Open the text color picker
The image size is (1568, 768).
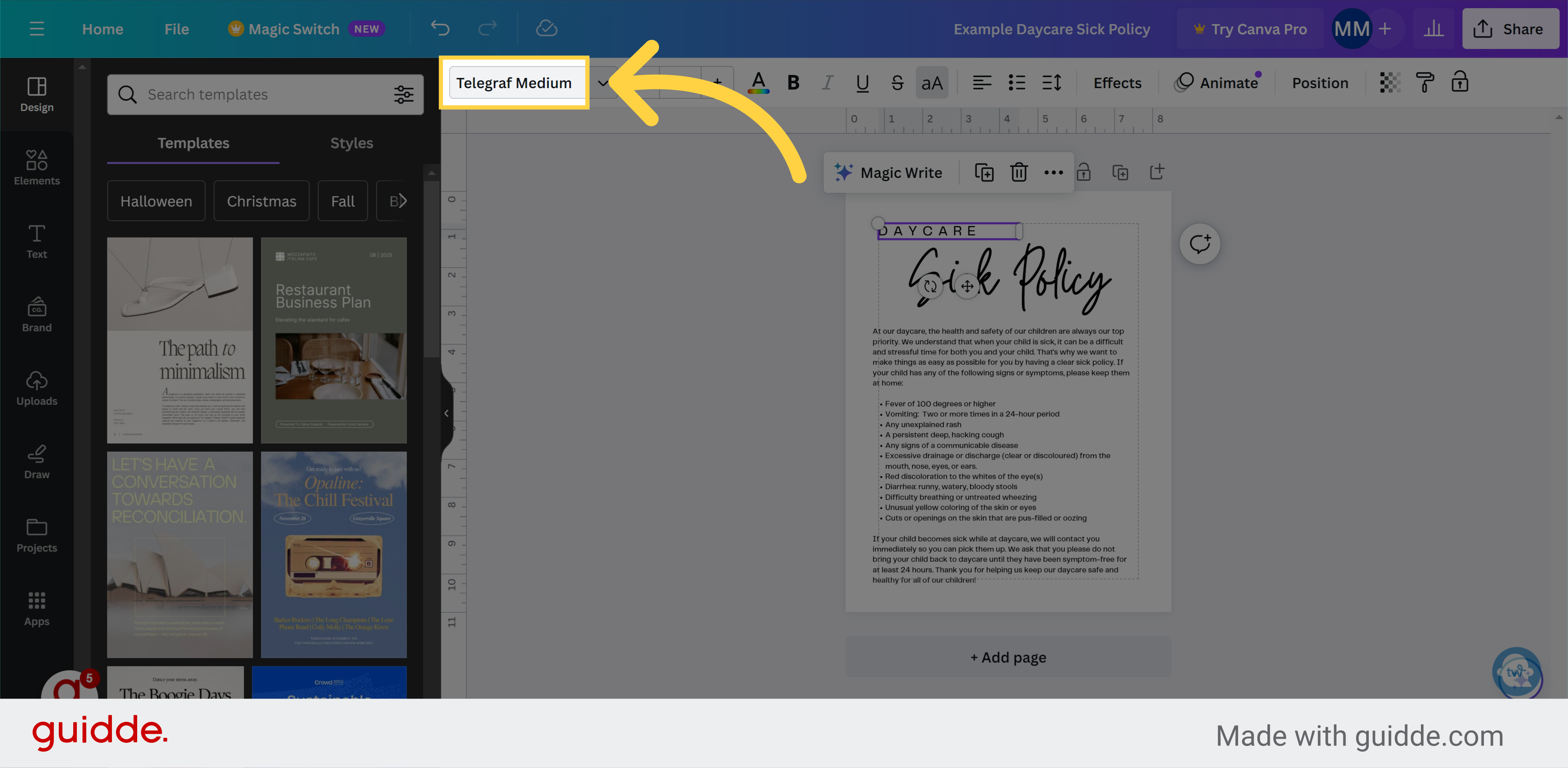click(758, 83)
